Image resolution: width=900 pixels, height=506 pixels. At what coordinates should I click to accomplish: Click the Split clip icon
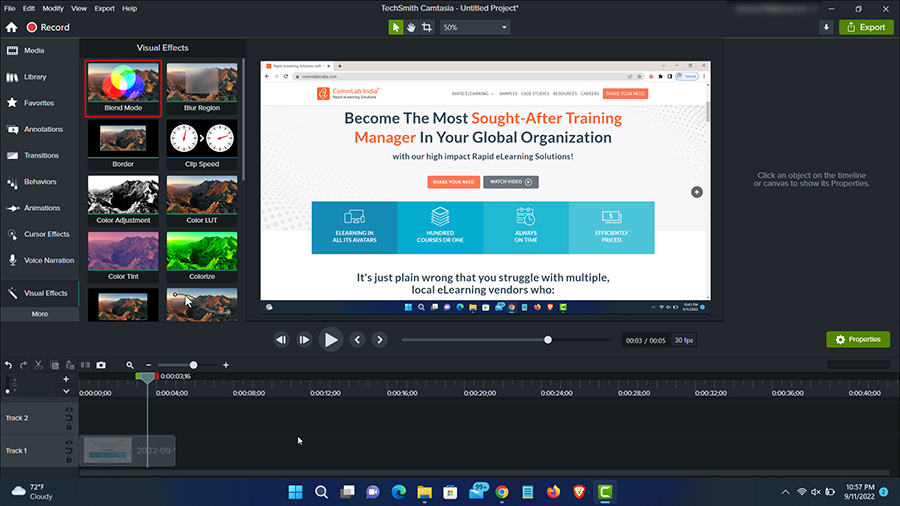coord(86,365)
